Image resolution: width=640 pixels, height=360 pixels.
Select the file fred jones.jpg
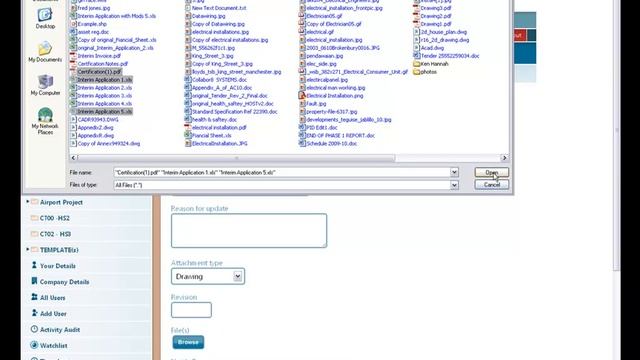pyautogui.click(x=93, y=8)
